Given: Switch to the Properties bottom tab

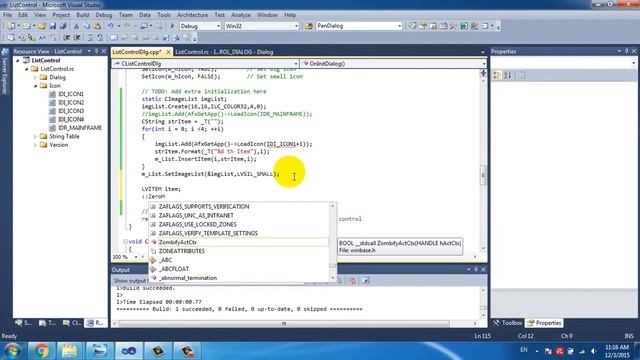Looking at the screenshot, I should click(544, 323).
